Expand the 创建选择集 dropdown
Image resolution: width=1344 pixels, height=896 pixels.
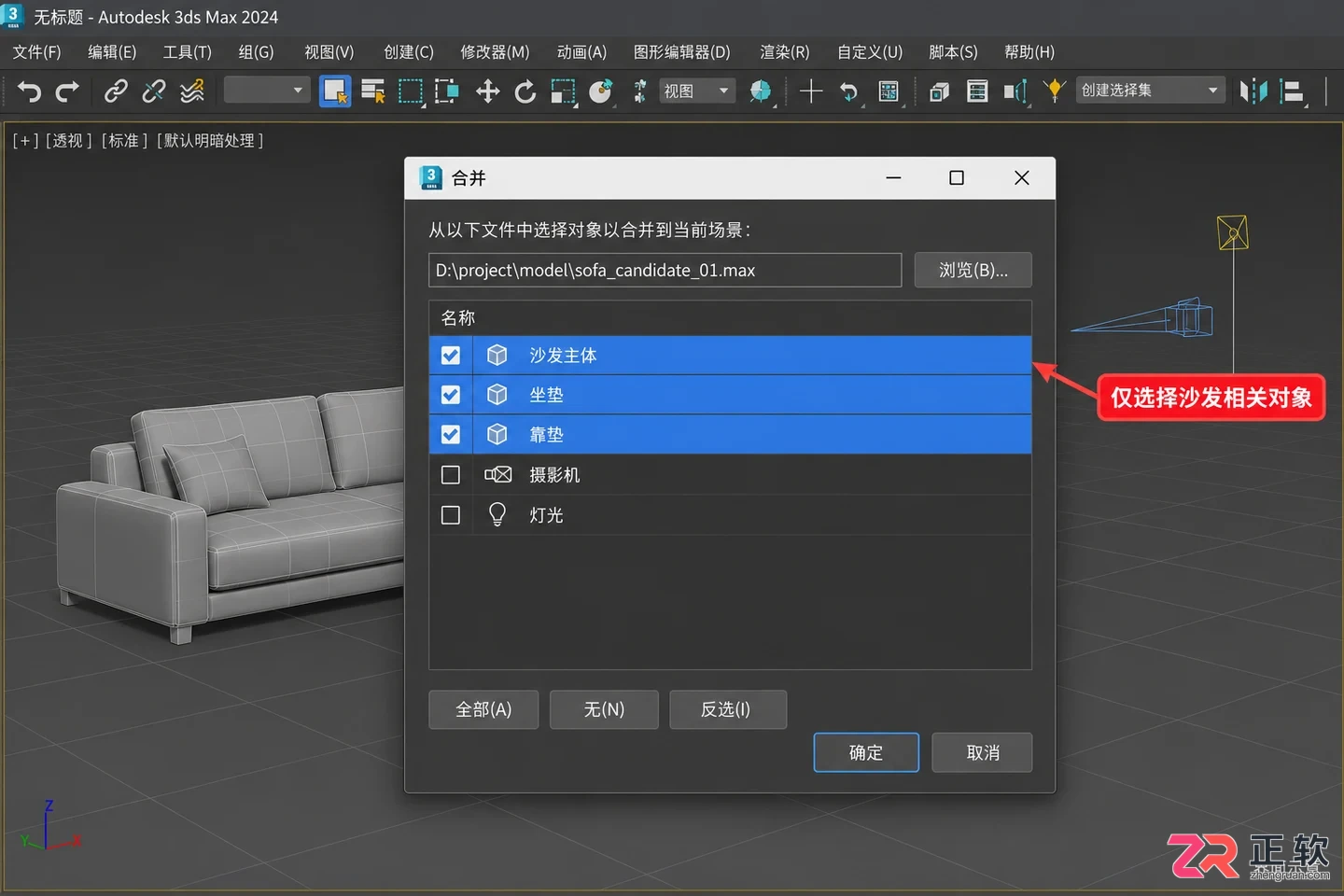point(1151,91)
